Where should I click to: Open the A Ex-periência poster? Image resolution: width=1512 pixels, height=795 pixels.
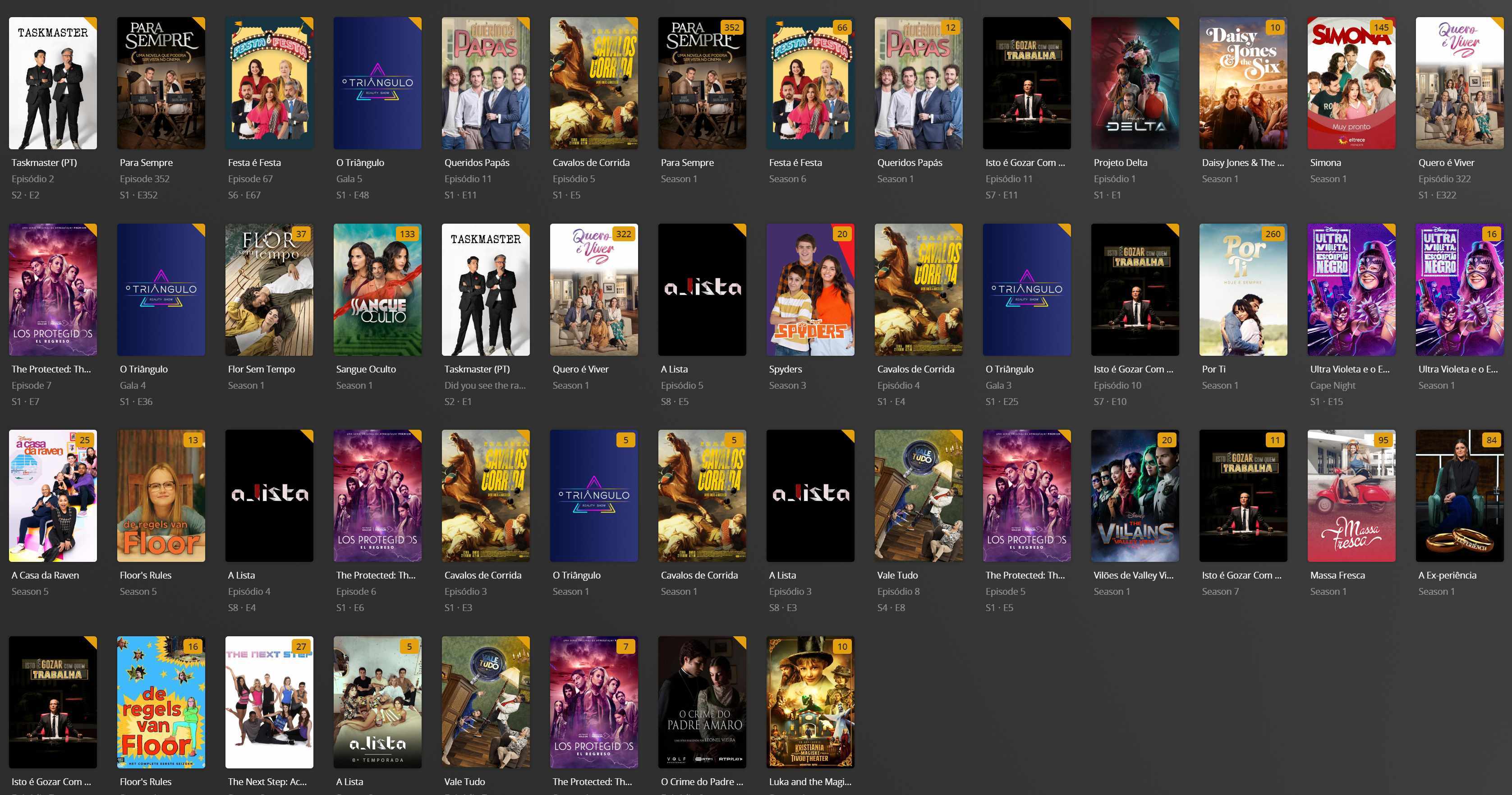[1459, 496]
